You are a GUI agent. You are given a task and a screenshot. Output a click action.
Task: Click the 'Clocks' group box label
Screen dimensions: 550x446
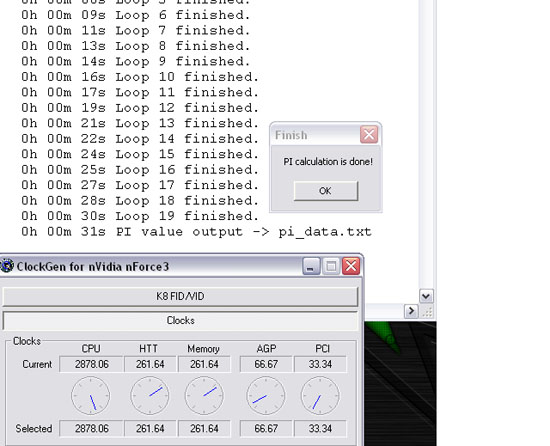pyautogui.click(x=27, y=341)
